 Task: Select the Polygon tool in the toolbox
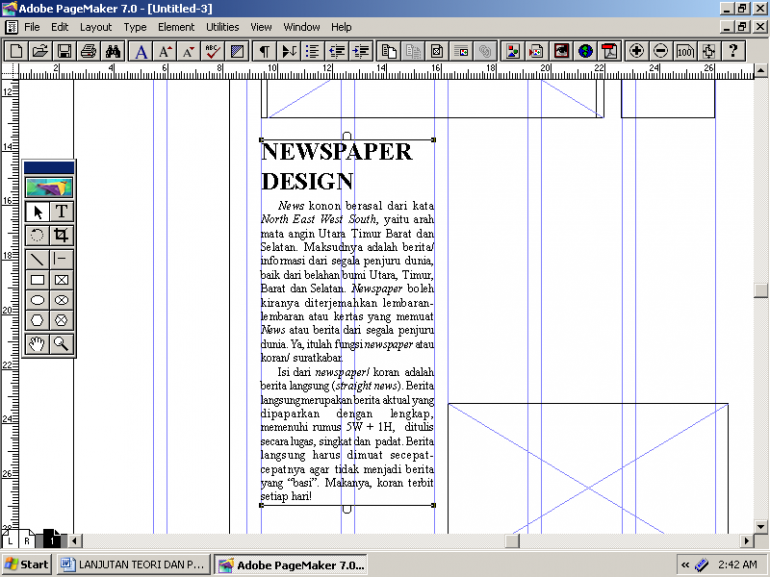click(37, 320)
